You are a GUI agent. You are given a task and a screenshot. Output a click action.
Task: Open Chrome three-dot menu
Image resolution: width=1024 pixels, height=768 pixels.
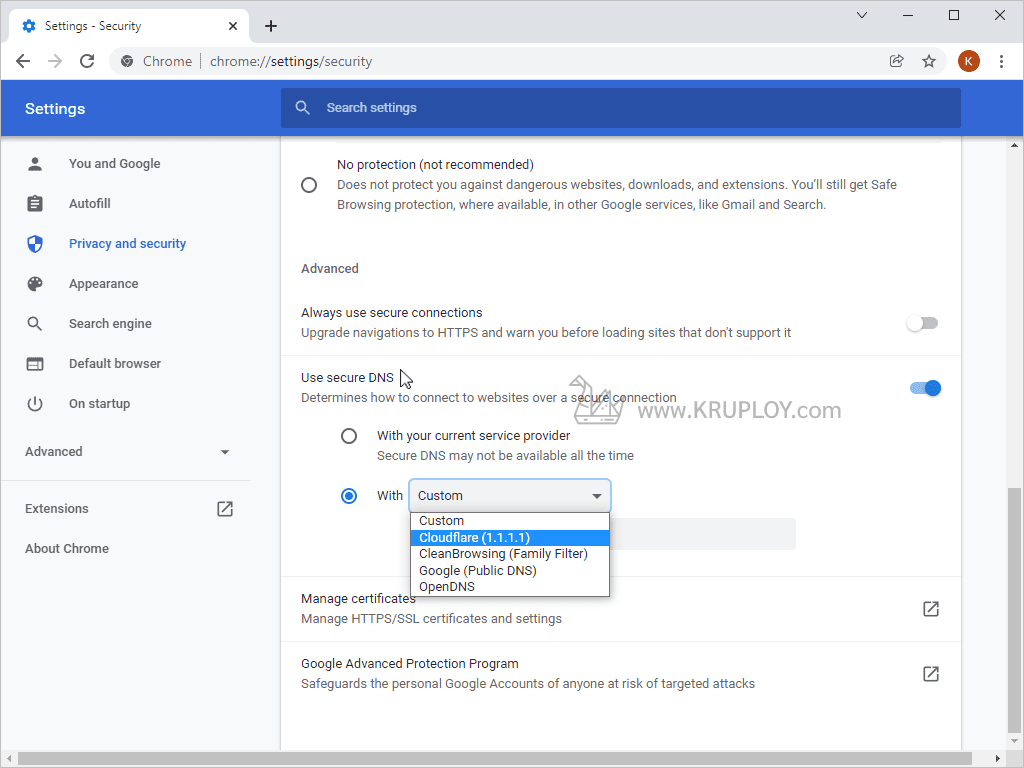tap(1001, 61)
